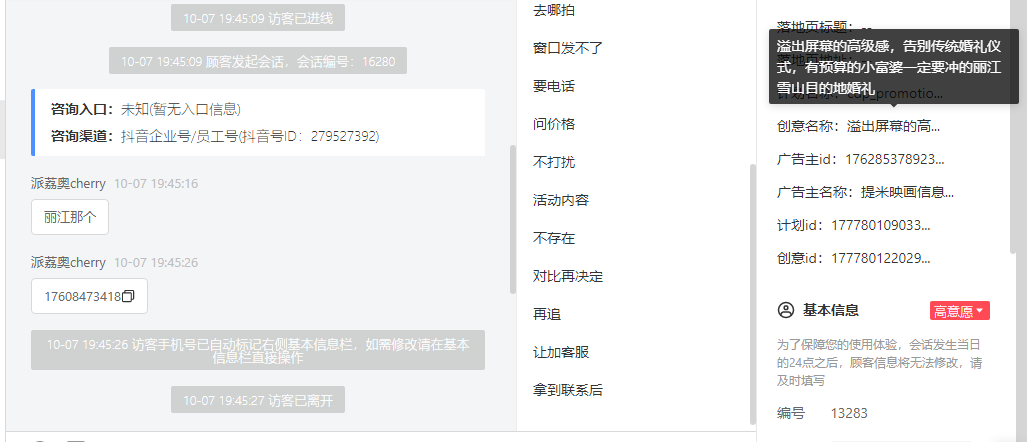Image resolution: width=1027 pixels, height=442 pixels.
Task: Click the 广告主名称 提米映画 field
Action: [x=865, y=192]
